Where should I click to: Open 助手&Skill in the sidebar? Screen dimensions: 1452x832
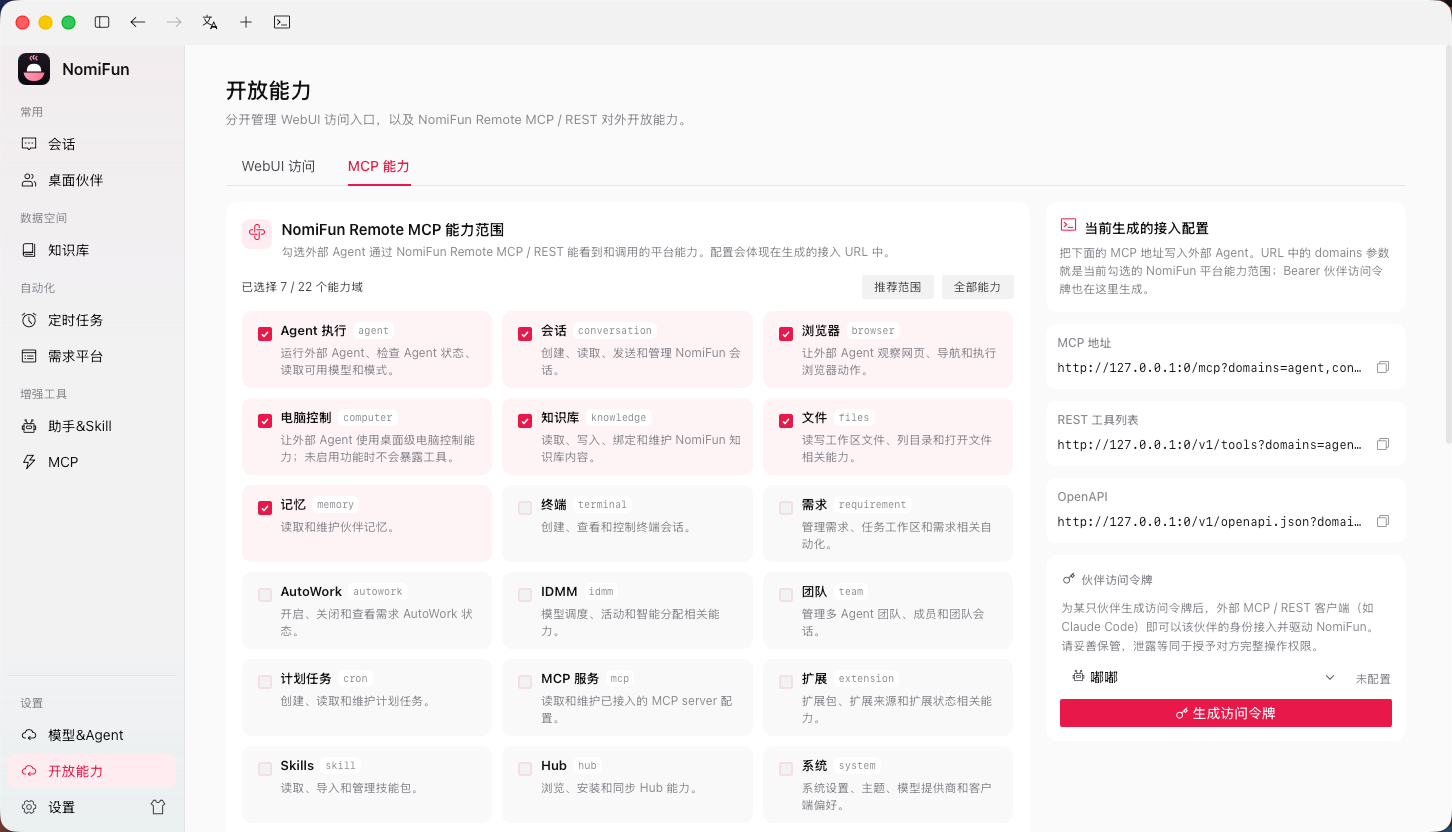click(92, 426)
